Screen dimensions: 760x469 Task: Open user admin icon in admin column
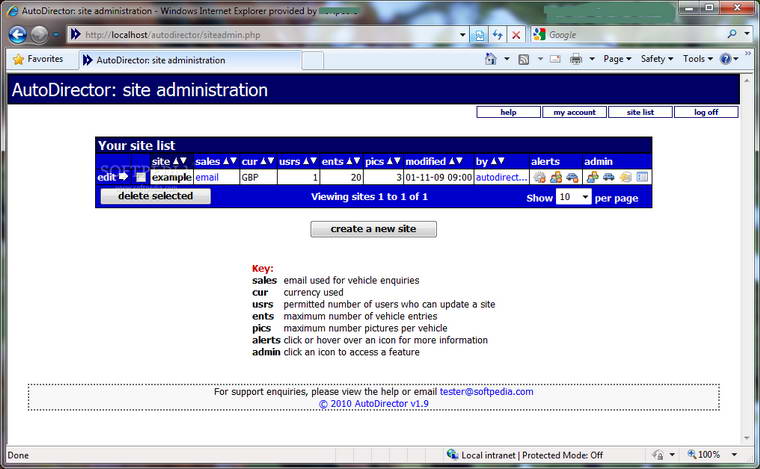click(592, 177)
